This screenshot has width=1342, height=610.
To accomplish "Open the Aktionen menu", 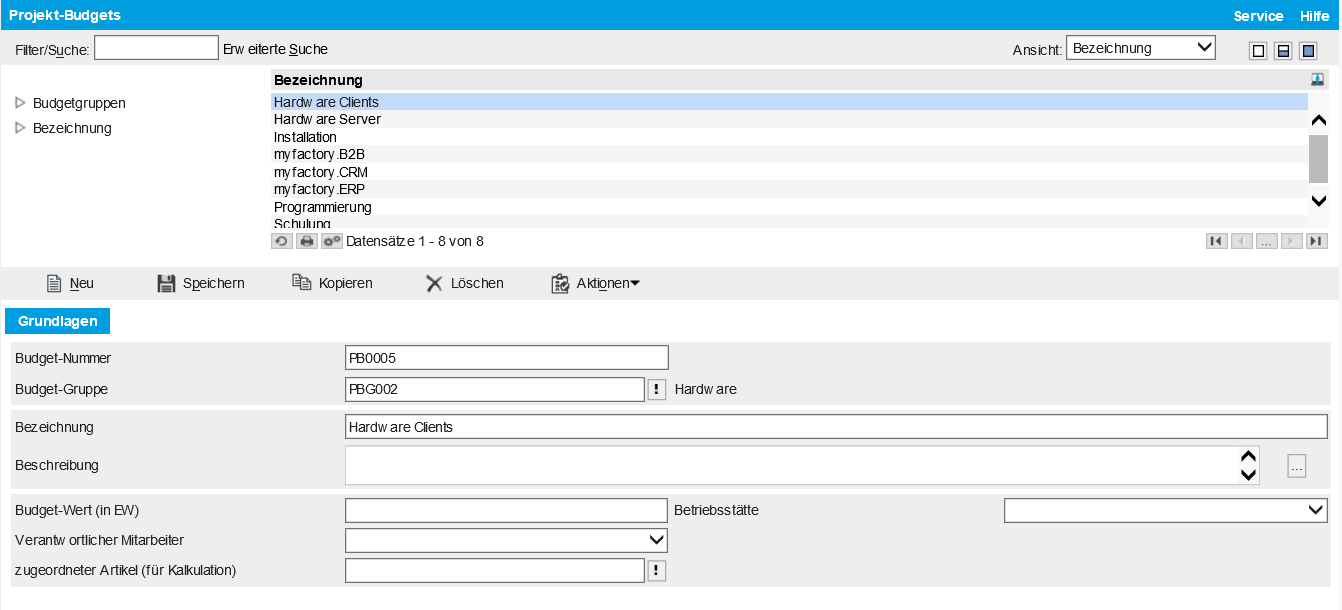I will (x=596, y=283).
